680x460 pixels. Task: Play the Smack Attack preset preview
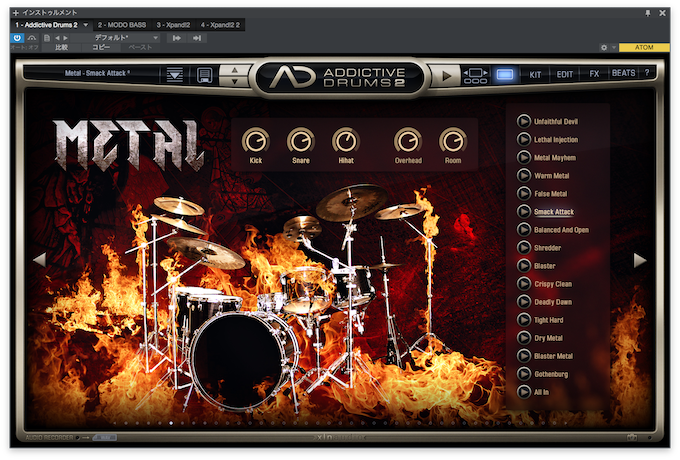point(524,212)
